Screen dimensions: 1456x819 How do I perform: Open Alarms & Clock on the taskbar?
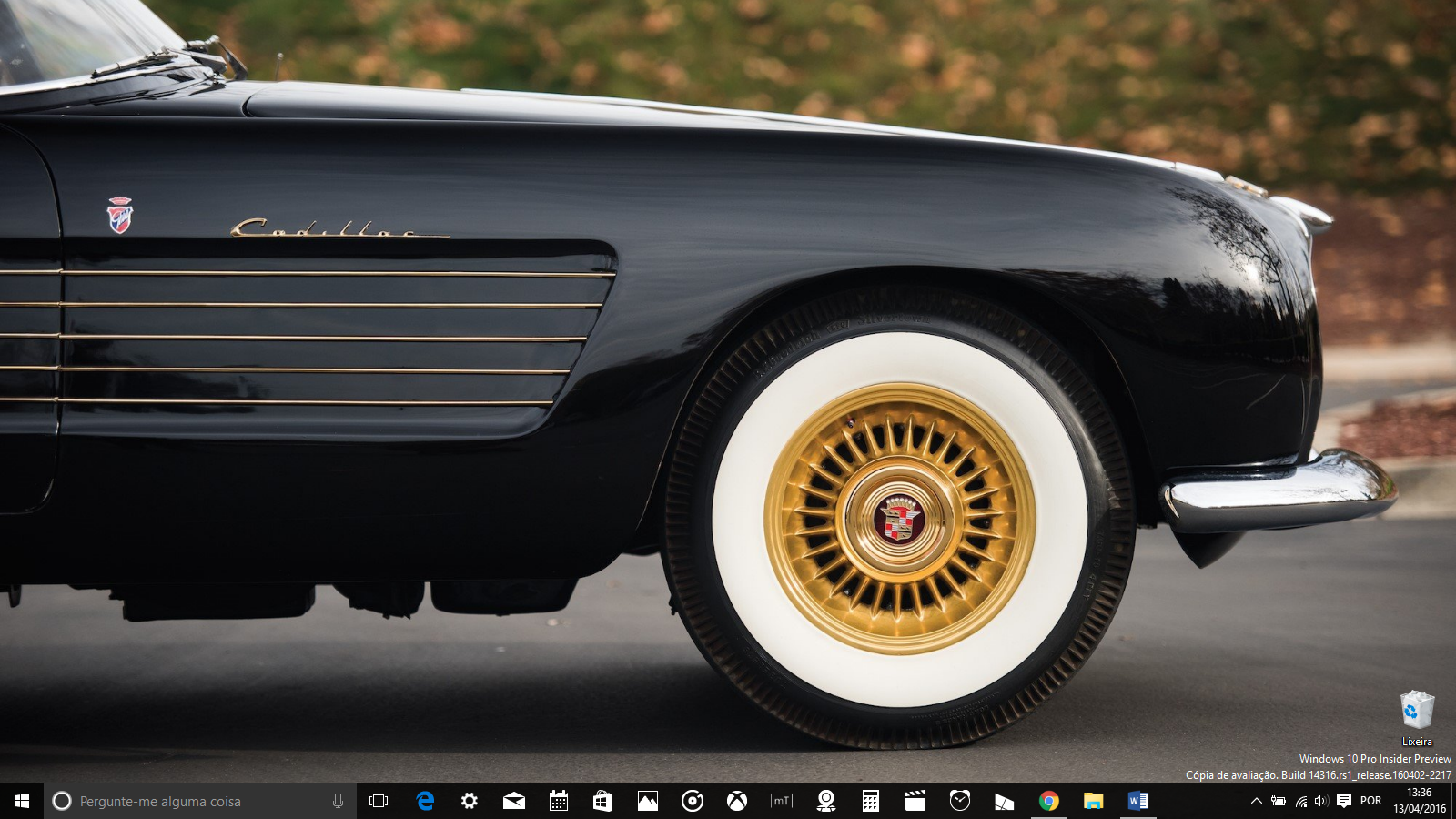959,801
